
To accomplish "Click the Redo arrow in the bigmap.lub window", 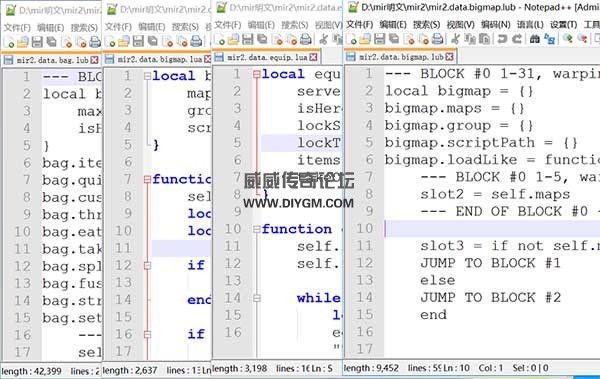I will point(517,39).
